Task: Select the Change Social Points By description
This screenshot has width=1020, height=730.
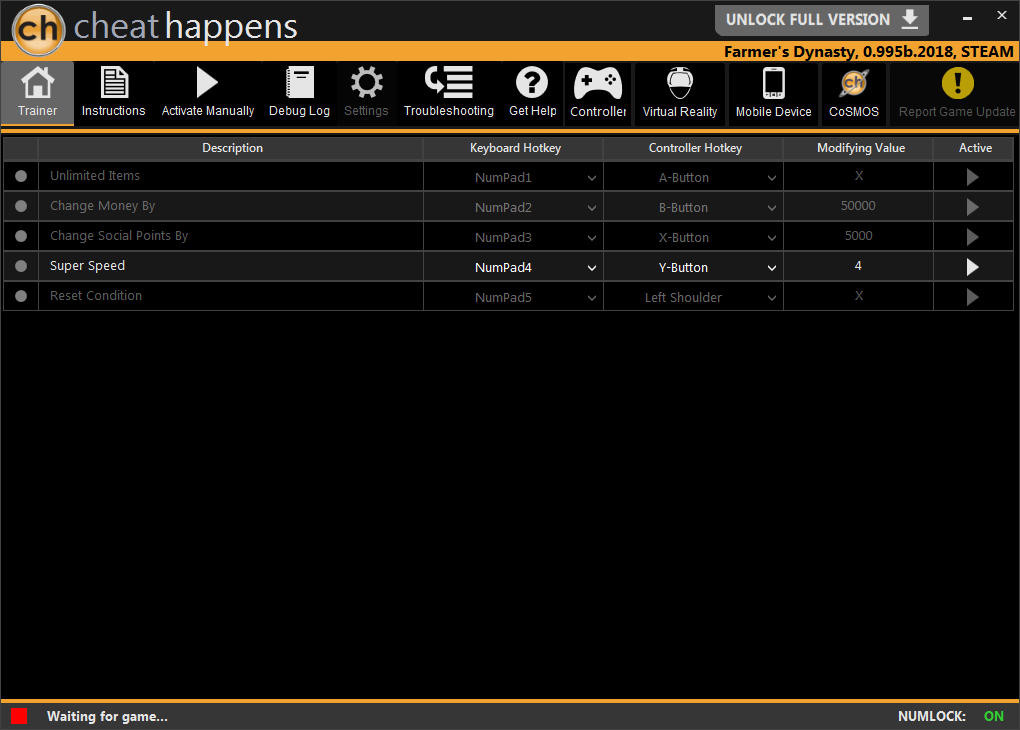Action: [x=118, y=236]
